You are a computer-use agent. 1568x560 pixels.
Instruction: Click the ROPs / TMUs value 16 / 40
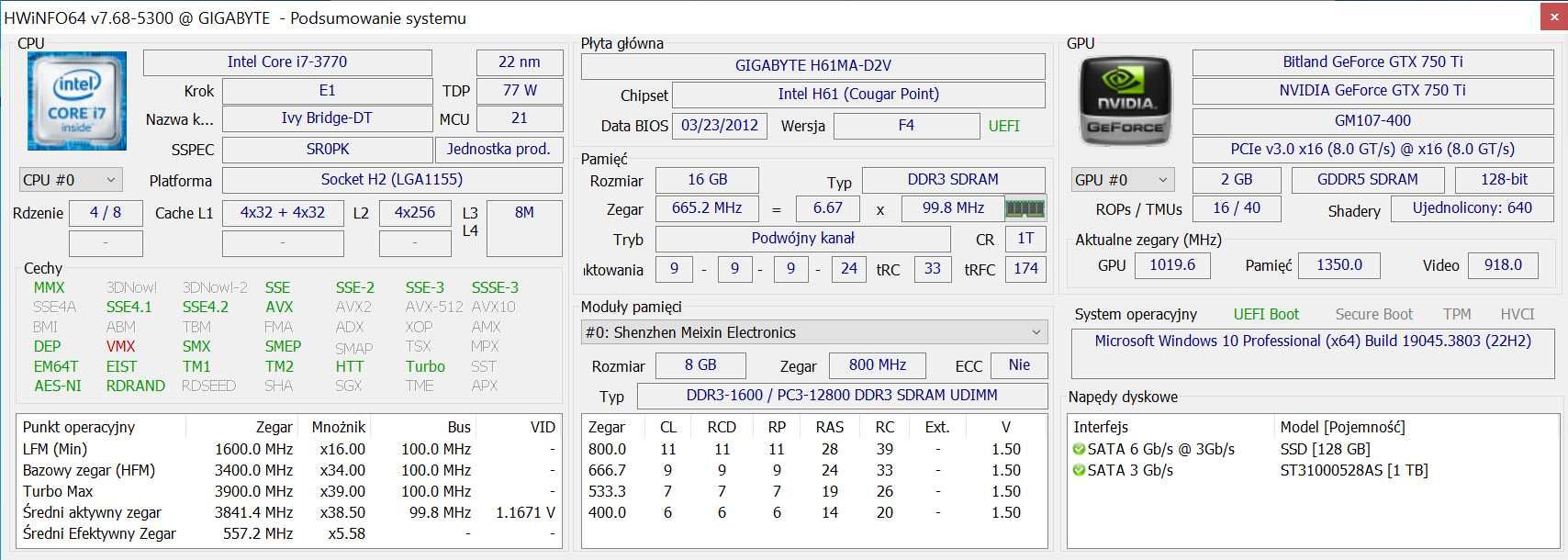(1237, 208)
